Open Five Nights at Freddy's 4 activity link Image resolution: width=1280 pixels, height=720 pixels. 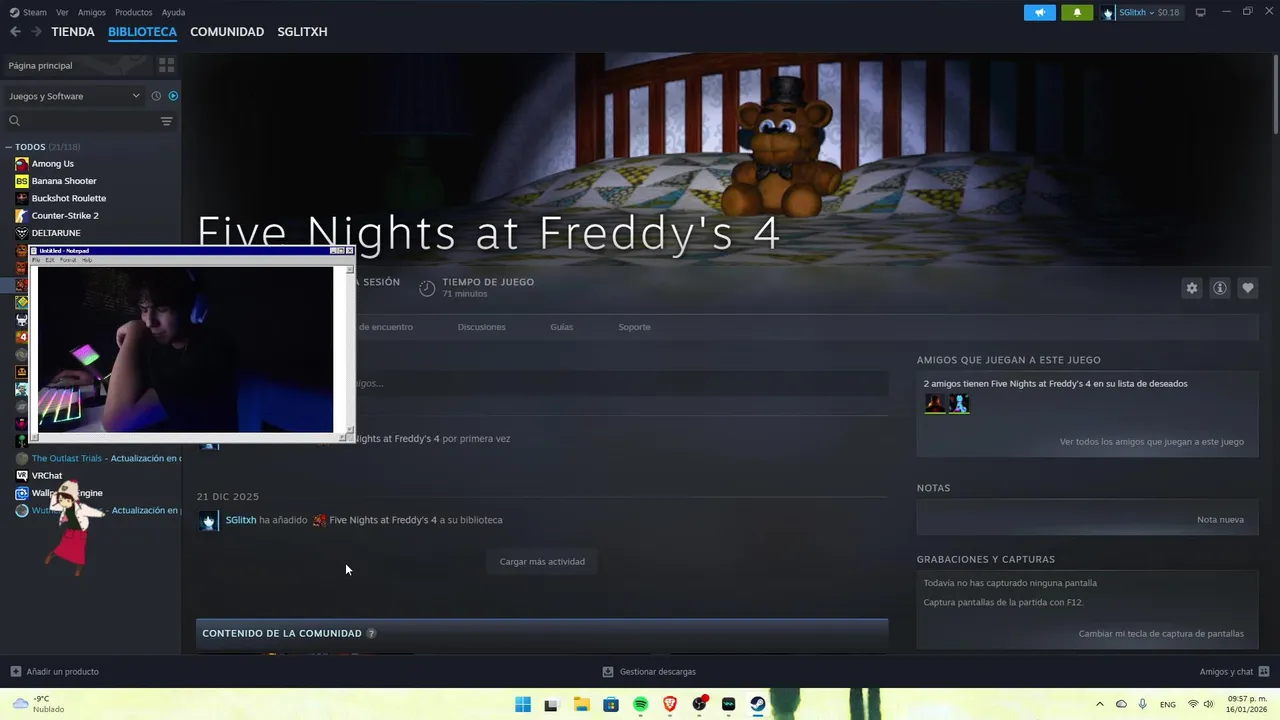tap(383, 520)
